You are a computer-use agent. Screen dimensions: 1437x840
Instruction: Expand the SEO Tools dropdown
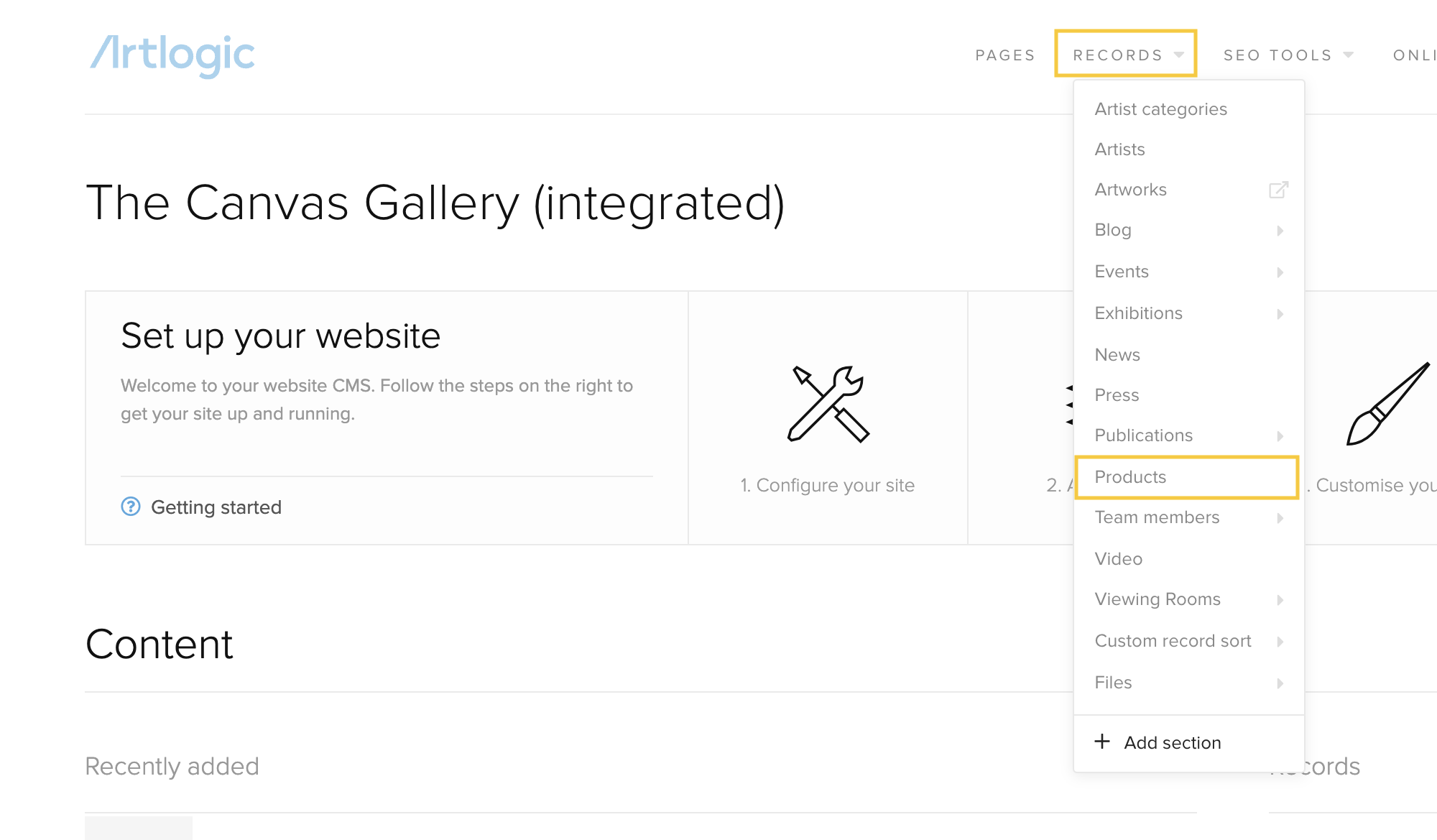[x=1288, y=55]
